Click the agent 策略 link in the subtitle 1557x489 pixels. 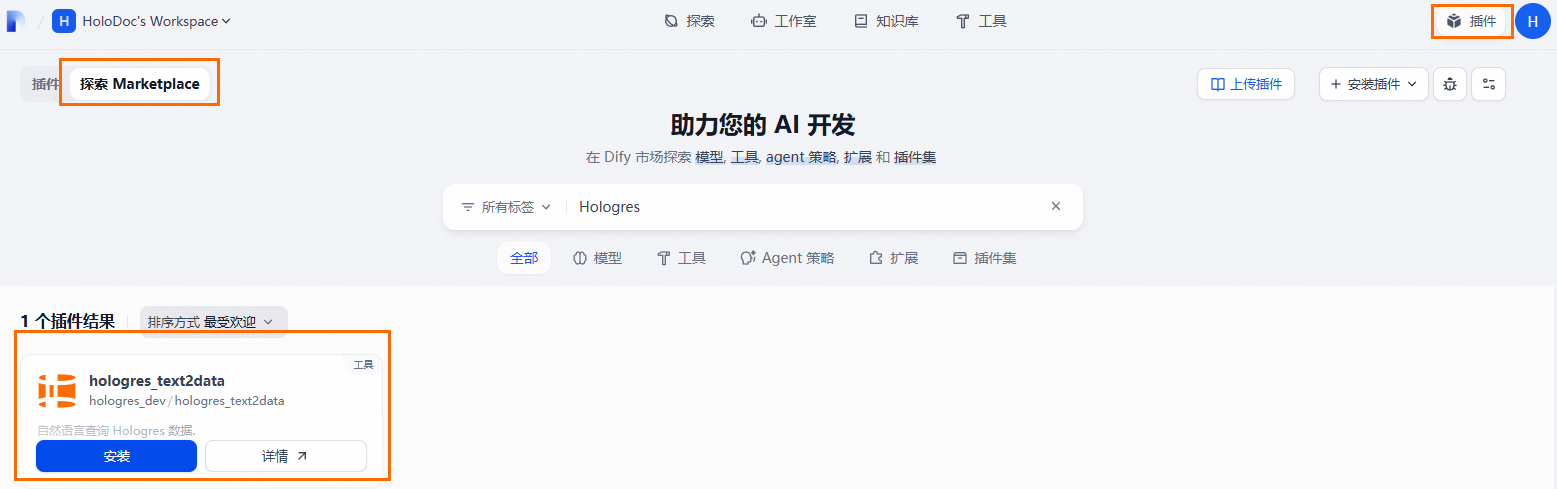801,158
